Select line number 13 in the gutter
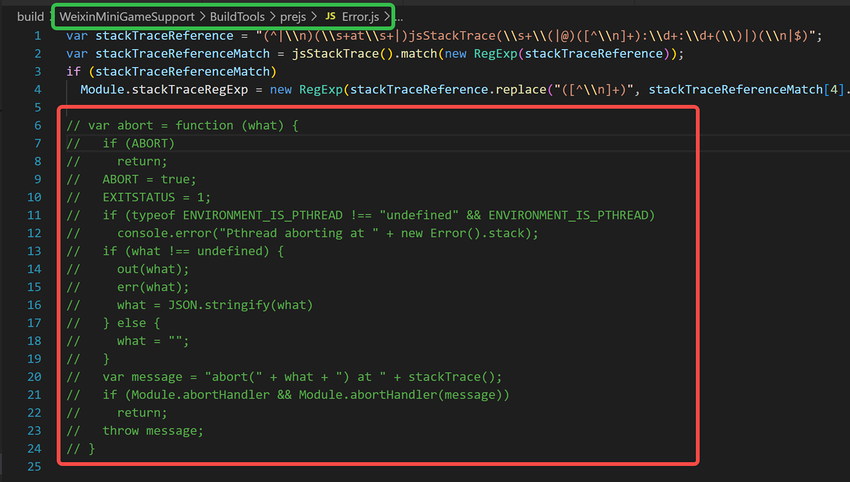Viewport: 850px width, 482px height. click(x=35, y=251)
